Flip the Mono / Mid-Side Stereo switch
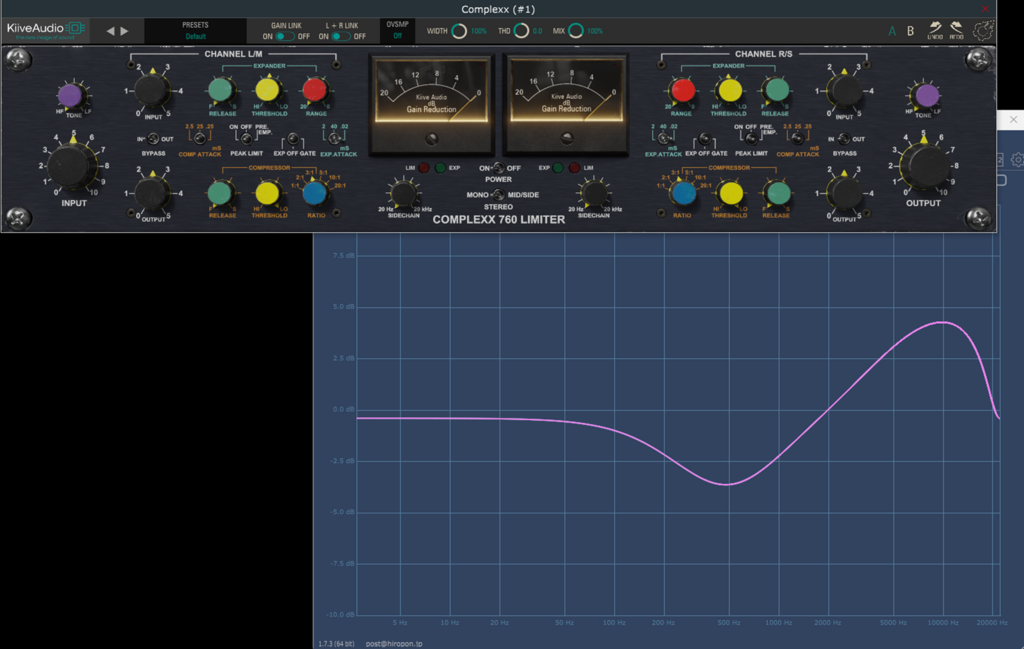The width and height of the screenshot is (1024, 649). pyautogui.click(x=498, y=195)
